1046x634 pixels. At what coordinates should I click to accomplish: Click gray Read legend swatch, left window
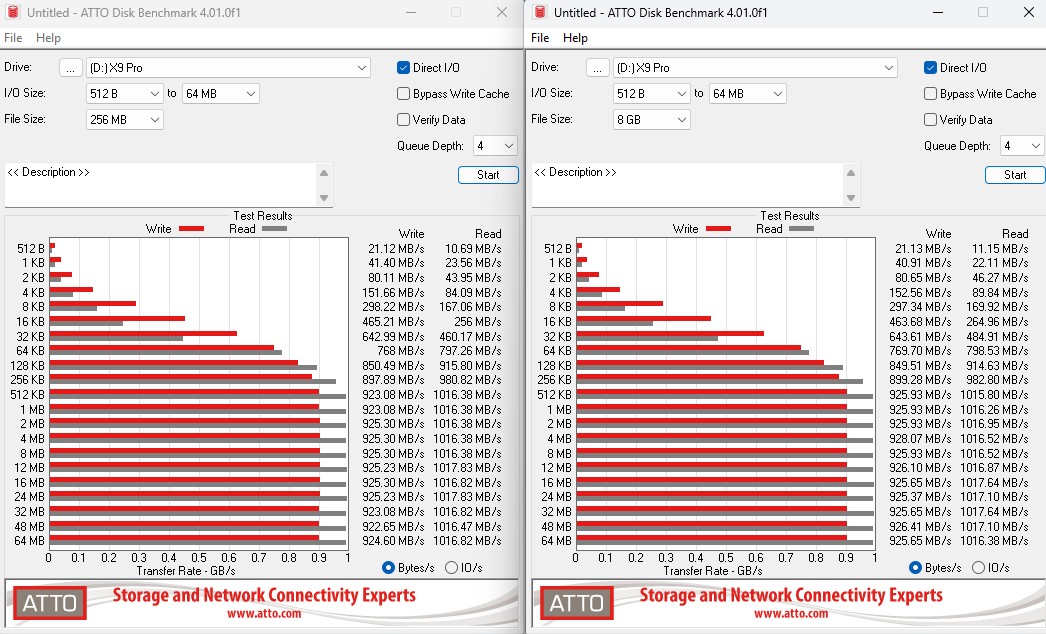(x=274, y=229)
